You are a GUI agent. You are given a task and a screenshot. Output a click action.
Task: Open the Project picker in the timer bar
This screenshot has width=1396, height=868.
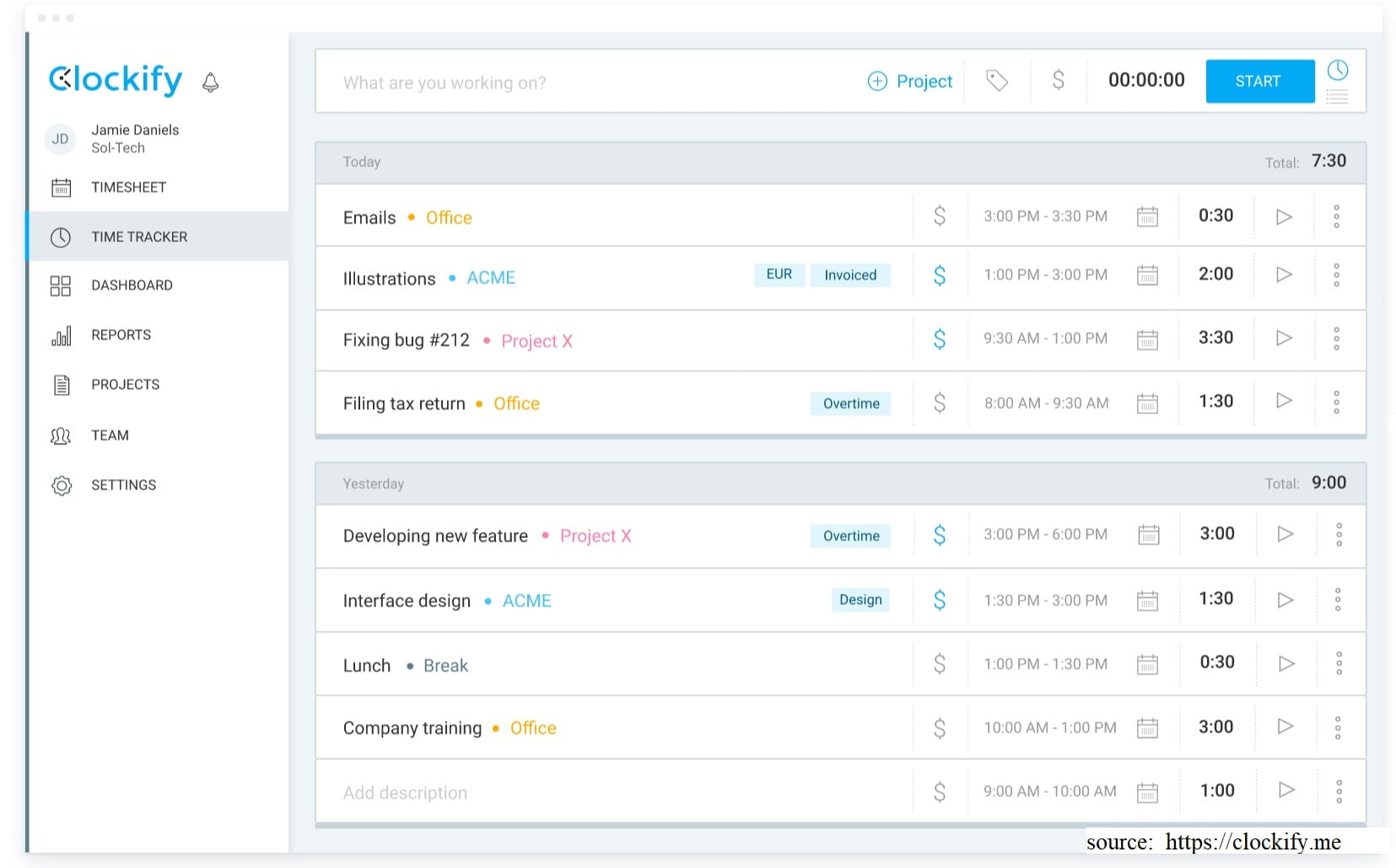tap(910, 81)
